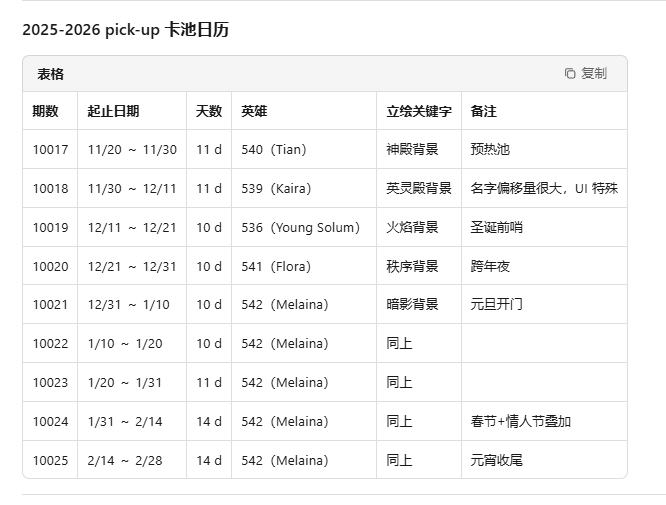Click the 圣诞前哨 remark cell

click(496, 227)
